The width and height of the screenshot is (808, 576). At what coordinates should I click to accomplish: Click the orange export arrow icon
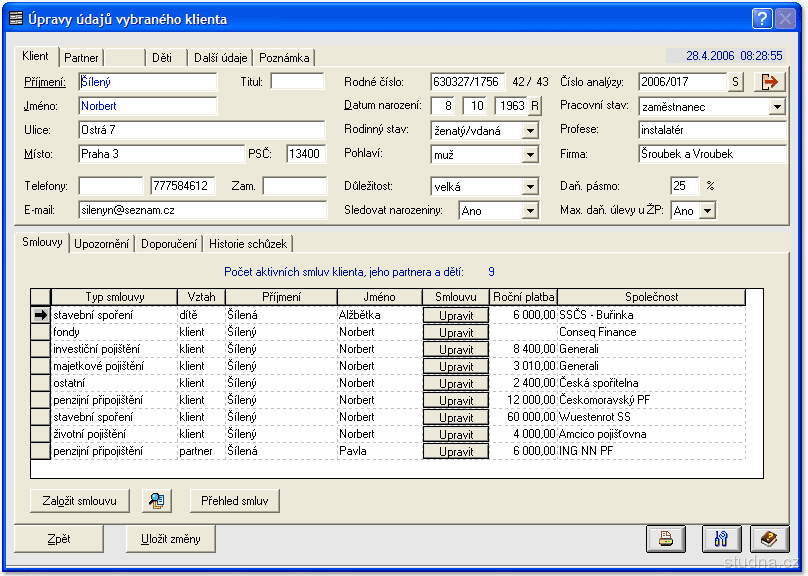coord(770,82)
